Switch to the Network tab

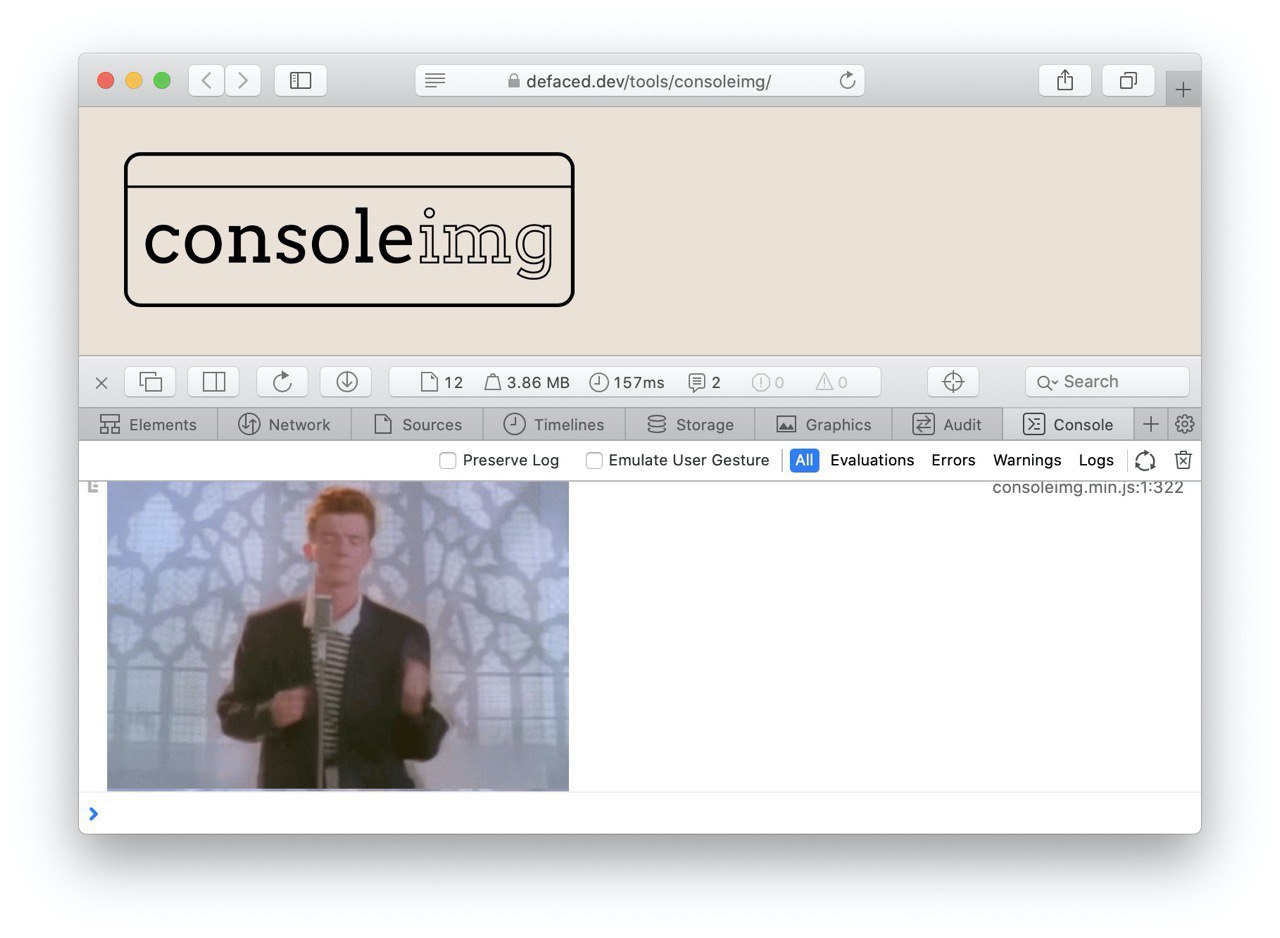click(284, 424)
